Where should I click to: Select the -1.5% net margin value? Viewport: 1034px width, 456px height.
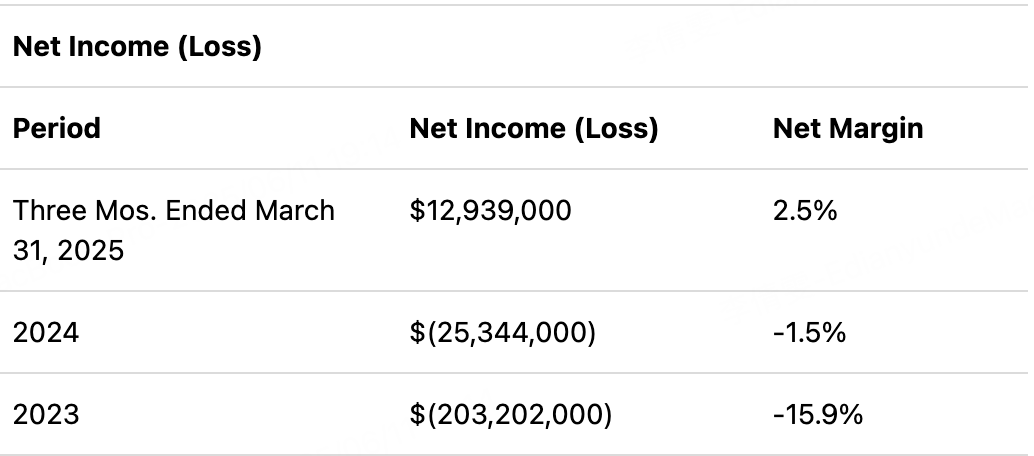tap(809, 333)
